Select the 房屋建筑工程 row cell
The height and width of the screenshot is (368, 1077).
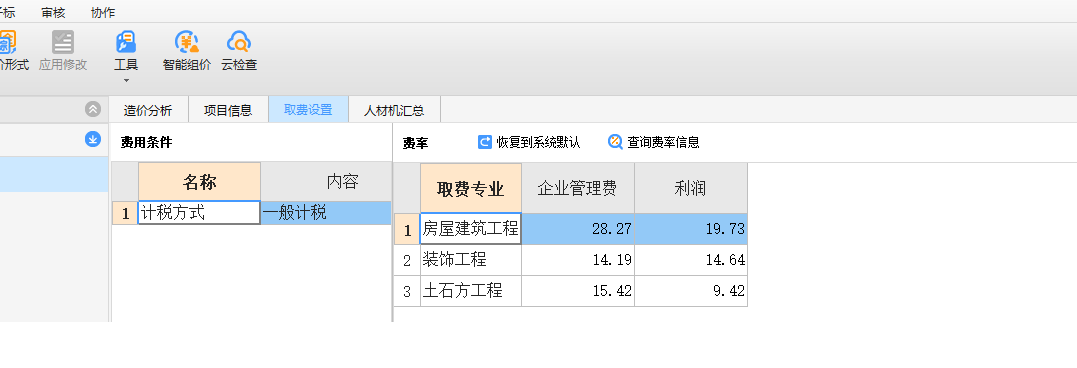pos(471,229)
